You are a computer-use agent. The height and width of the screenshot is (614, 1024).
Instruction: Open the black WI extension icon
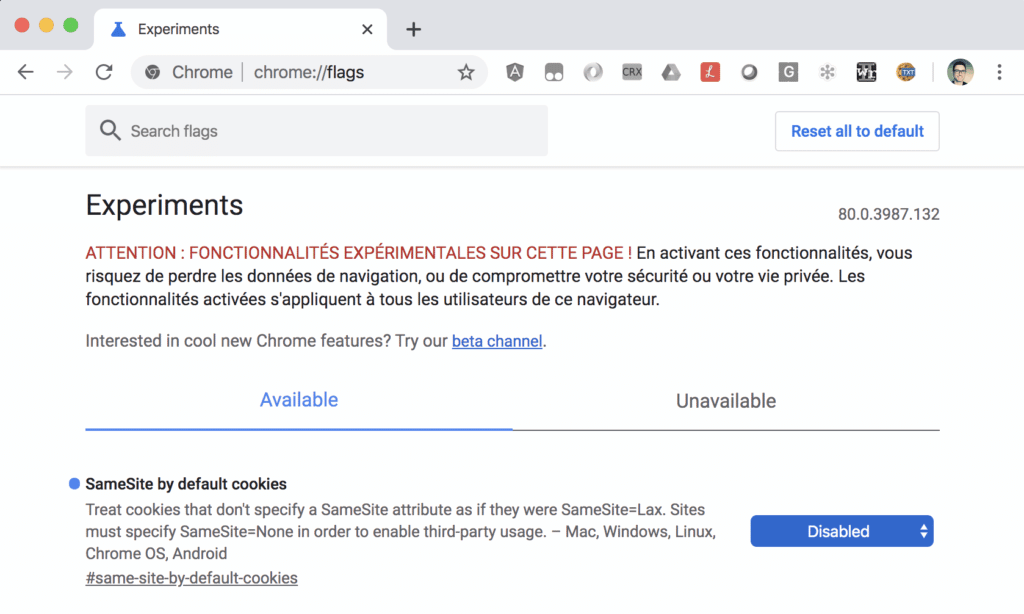click(x=866, y=72)
